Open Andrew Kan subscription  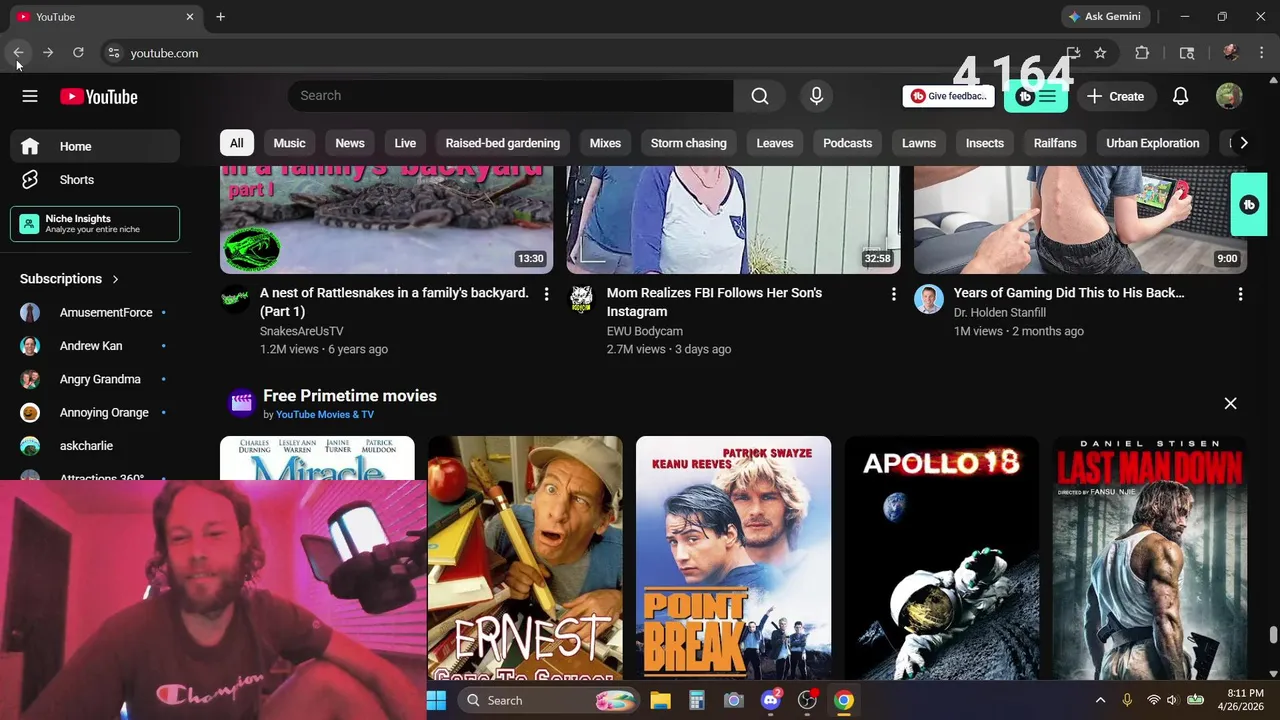point(95,346)
